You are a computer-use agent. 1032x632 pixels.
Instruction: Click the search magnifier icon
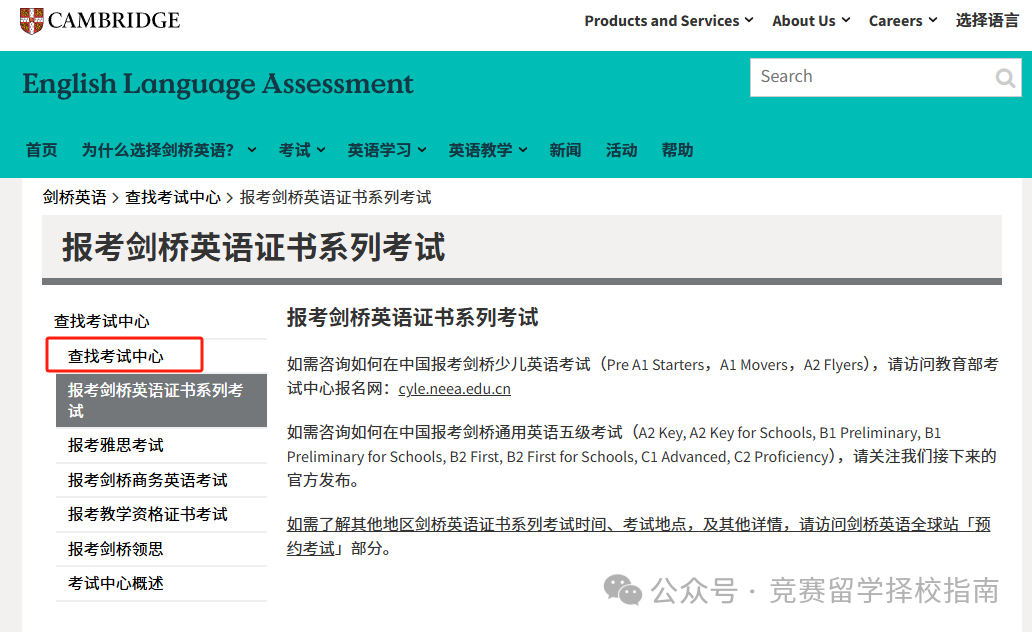coord(1005,78)
